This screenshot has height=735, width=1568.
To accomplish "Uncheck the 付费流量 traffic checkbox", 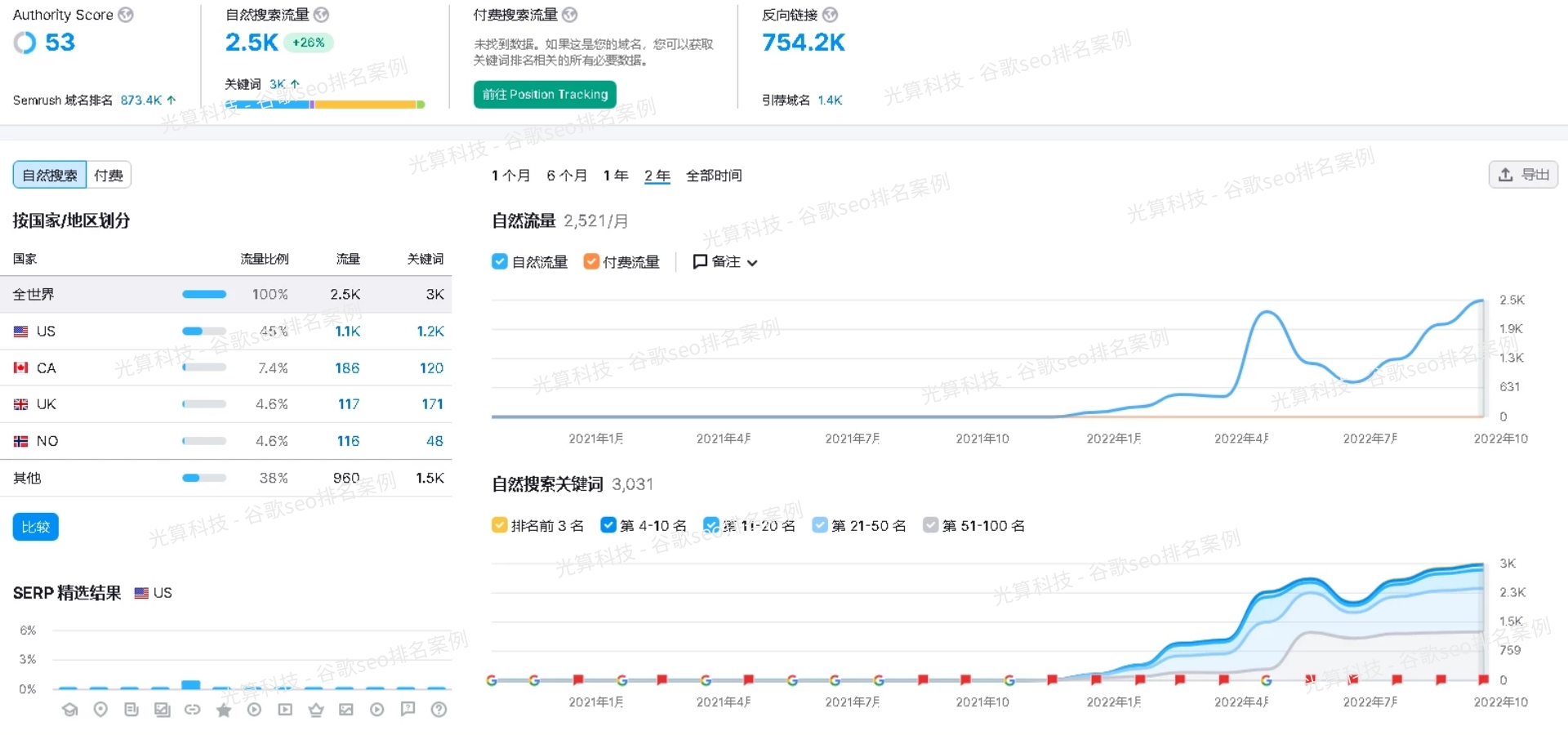I will pyautogui.click(x=591, y=261).
